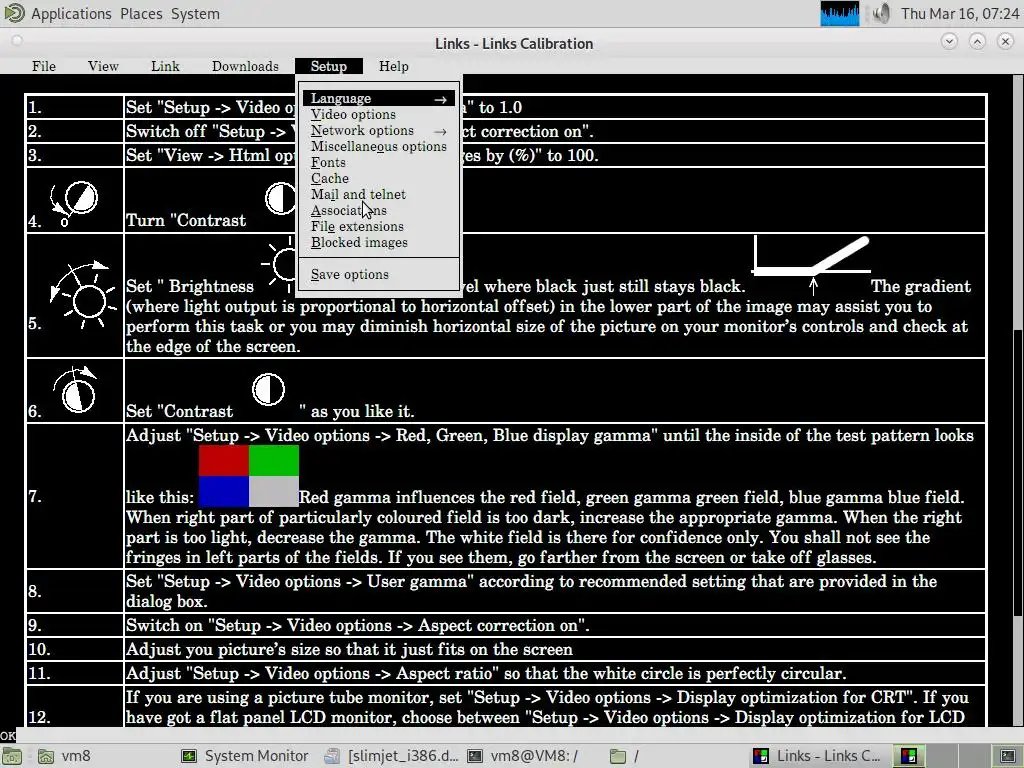Open the Link menu
The height and width of the screenshot is (768, 1024).
[x=165, y=66]
